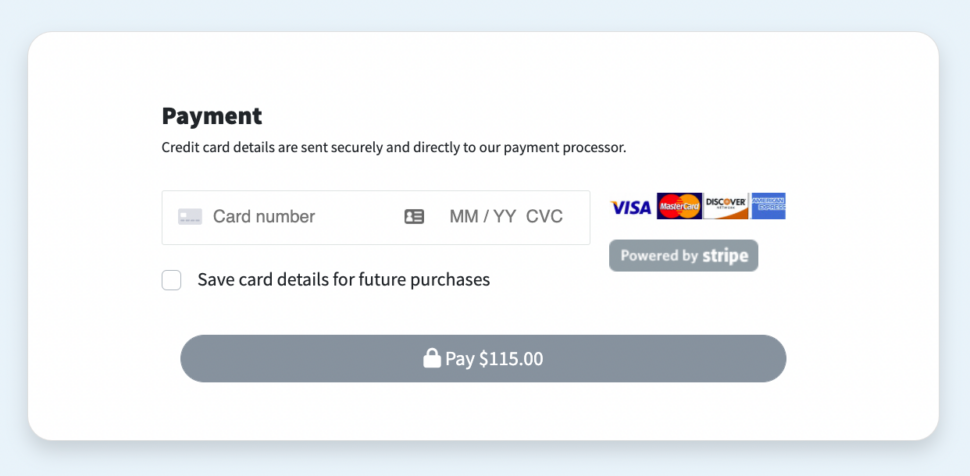970x476 pixels.
Task: Click the Payment heading
Action: 212,116
